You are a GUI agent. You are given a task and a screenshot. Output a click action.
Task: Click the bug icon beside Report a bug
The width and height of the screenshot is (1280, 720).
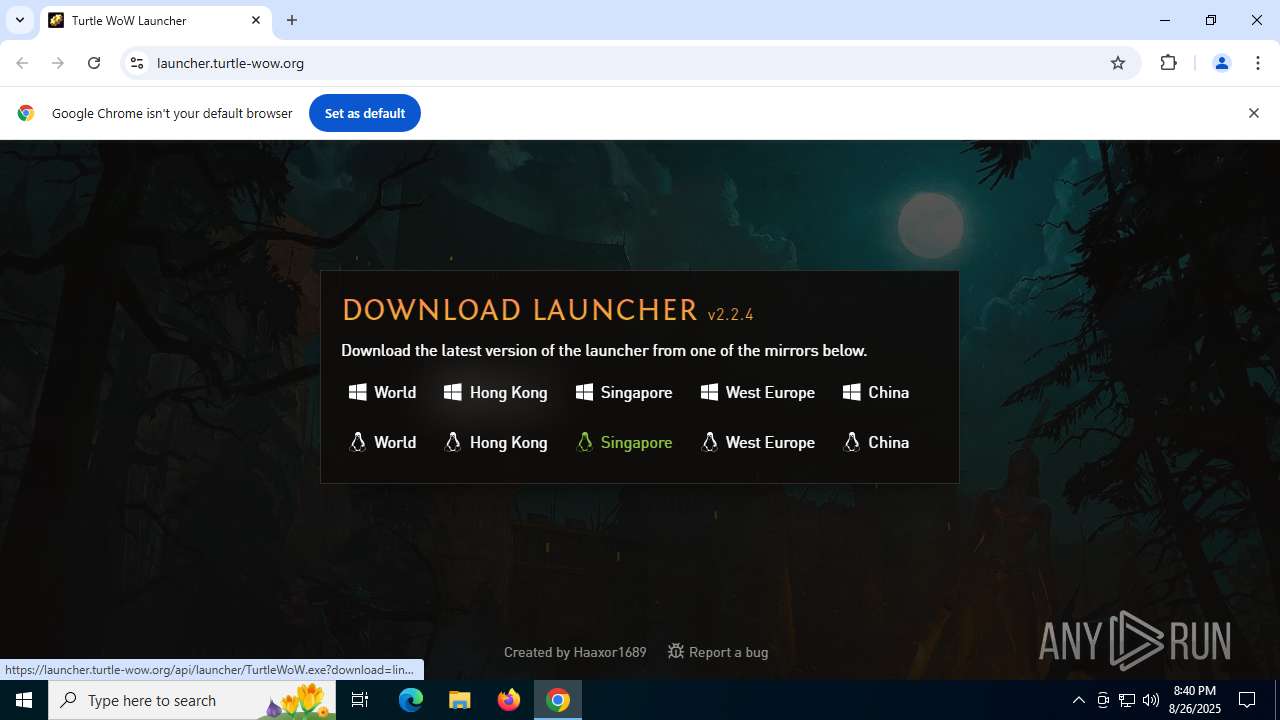(x=676, y=651)
